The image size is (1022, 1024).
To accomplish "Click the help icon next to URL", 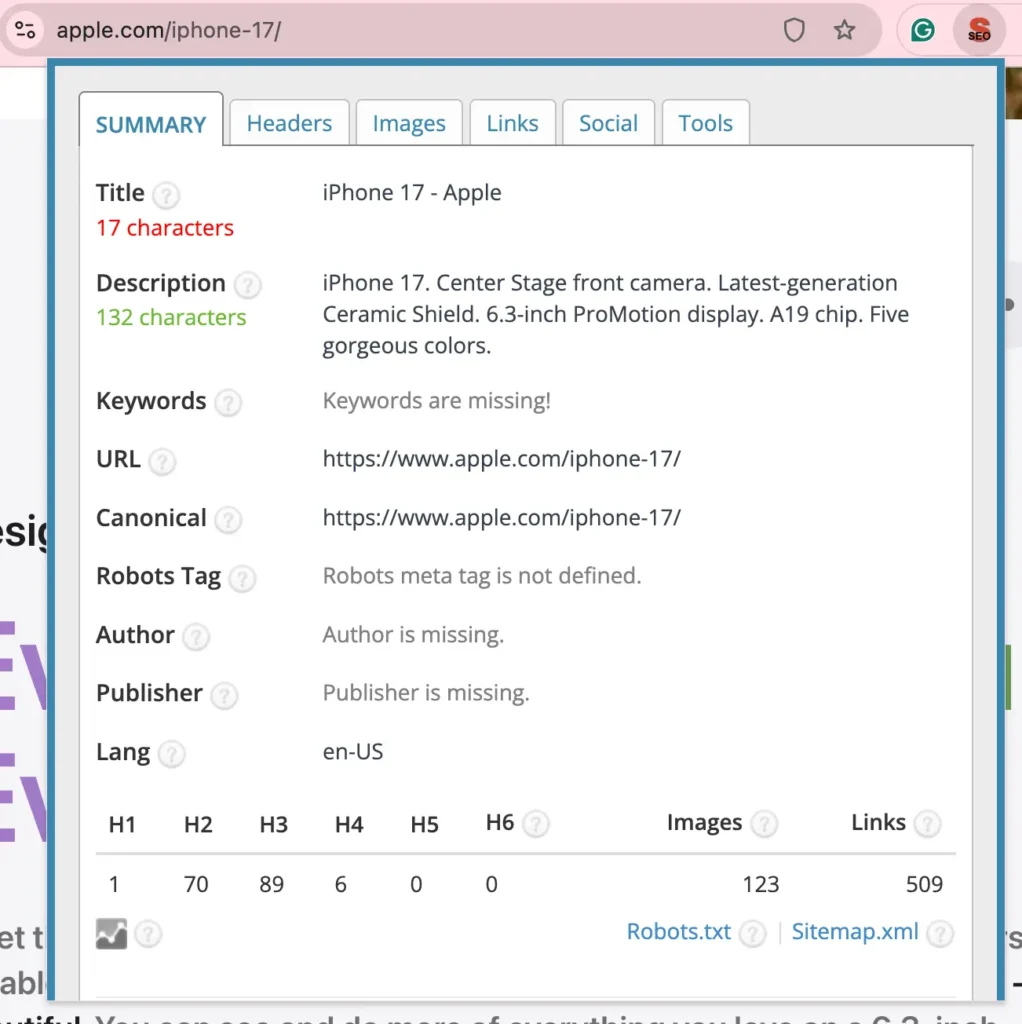I will pos(162,461).
